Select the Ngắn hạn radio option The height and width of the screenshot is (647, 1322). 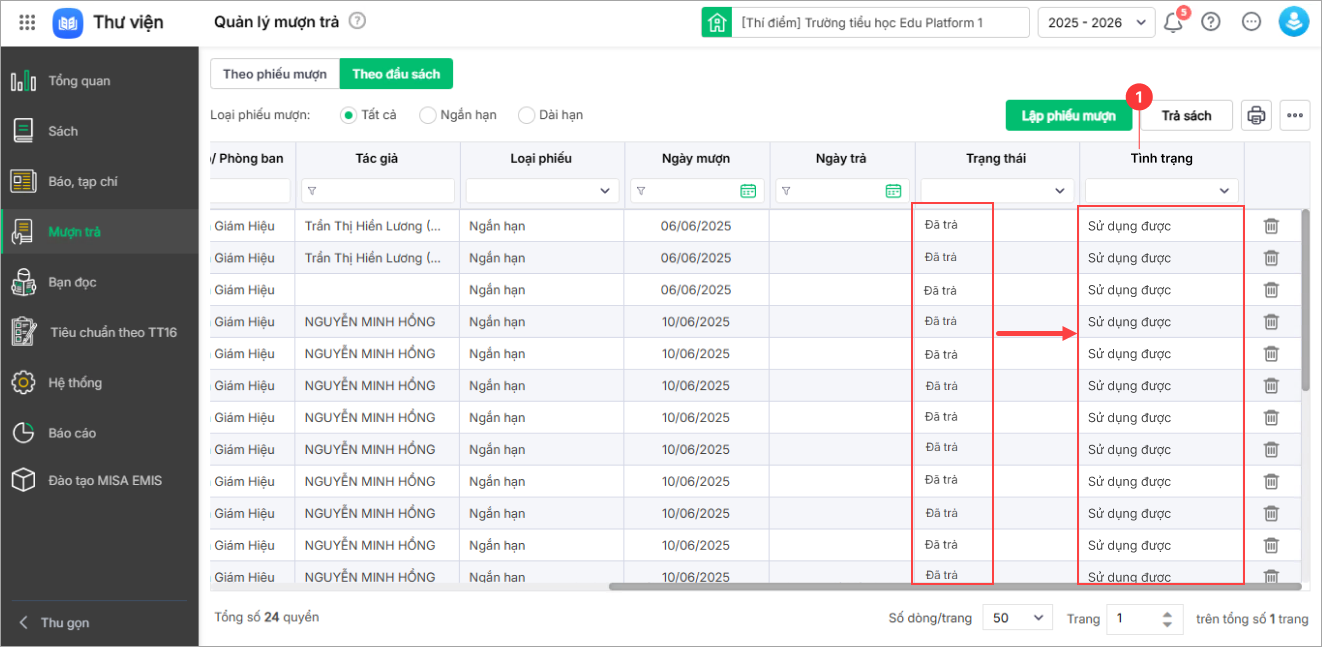[428, 115]
